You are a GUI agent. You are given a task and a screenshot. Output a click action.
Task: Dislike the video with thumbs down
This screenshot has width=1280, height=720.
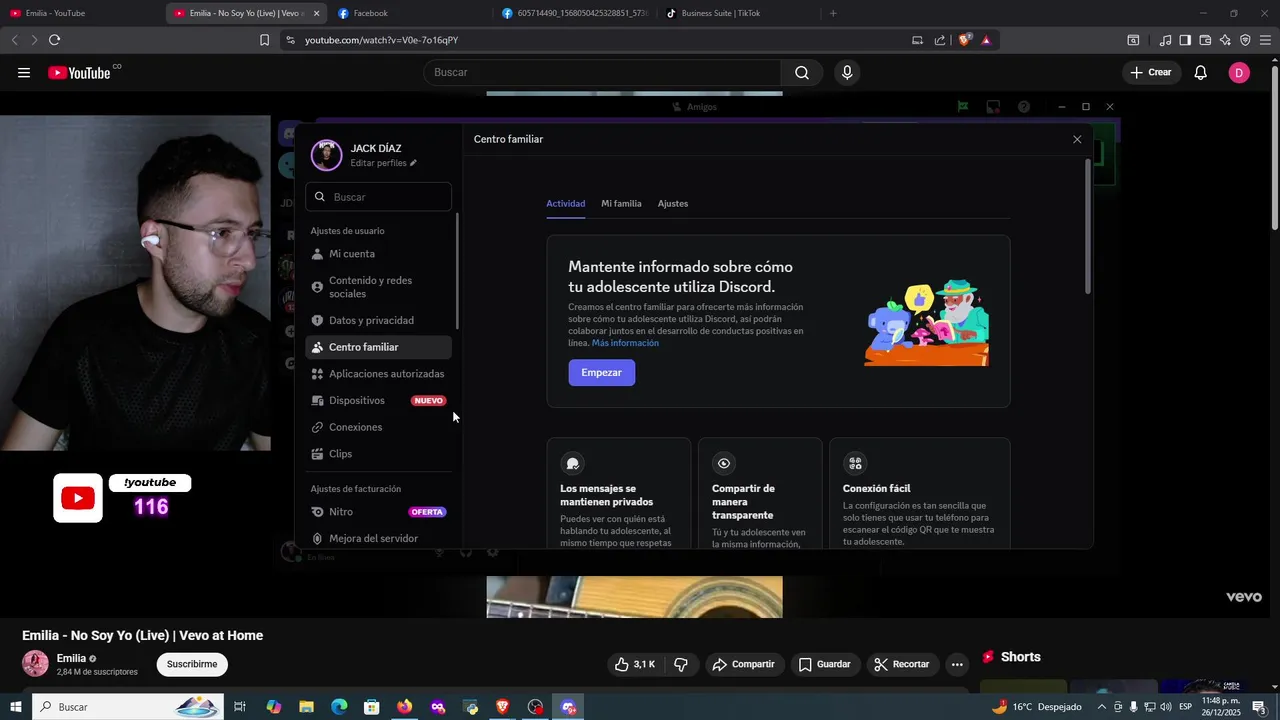tap(681, 664)
